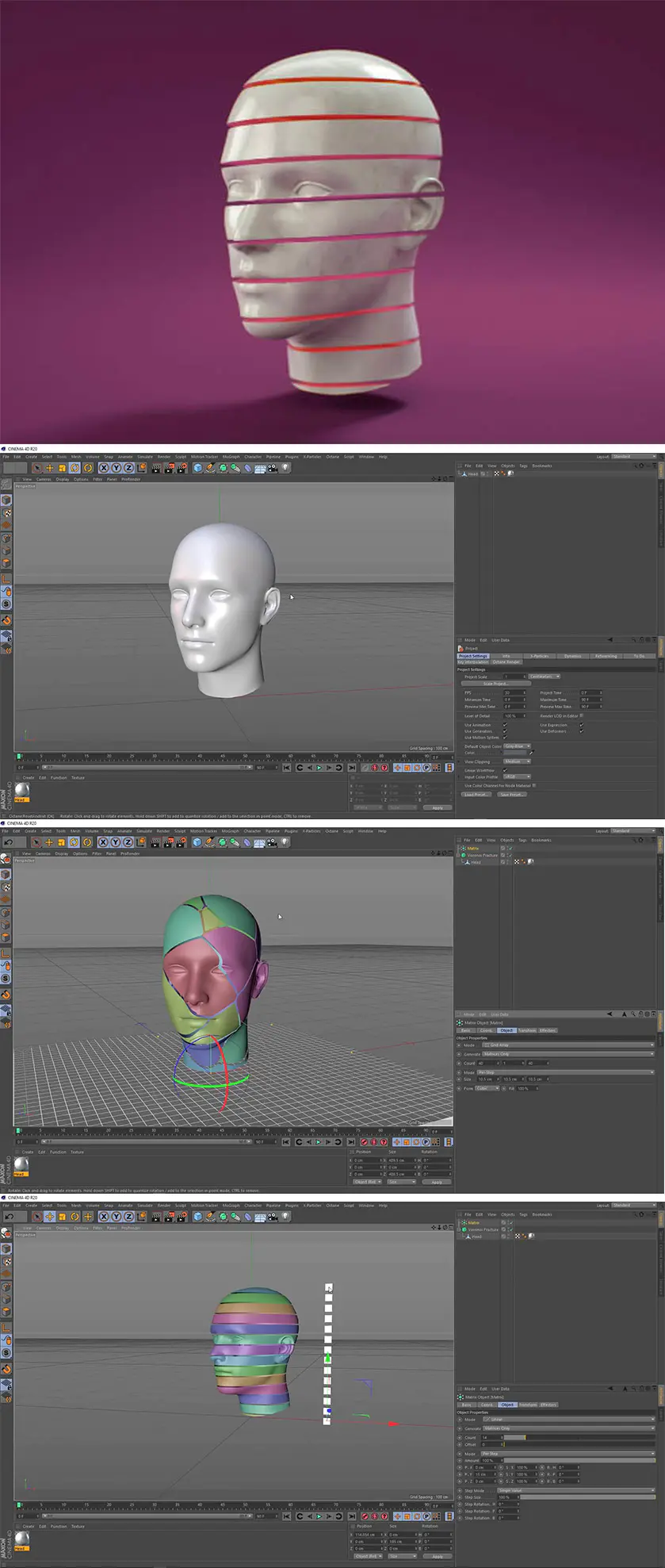
Task: Open Layout Standard dropdown in white-head window
Action: (x=633, y=457)
